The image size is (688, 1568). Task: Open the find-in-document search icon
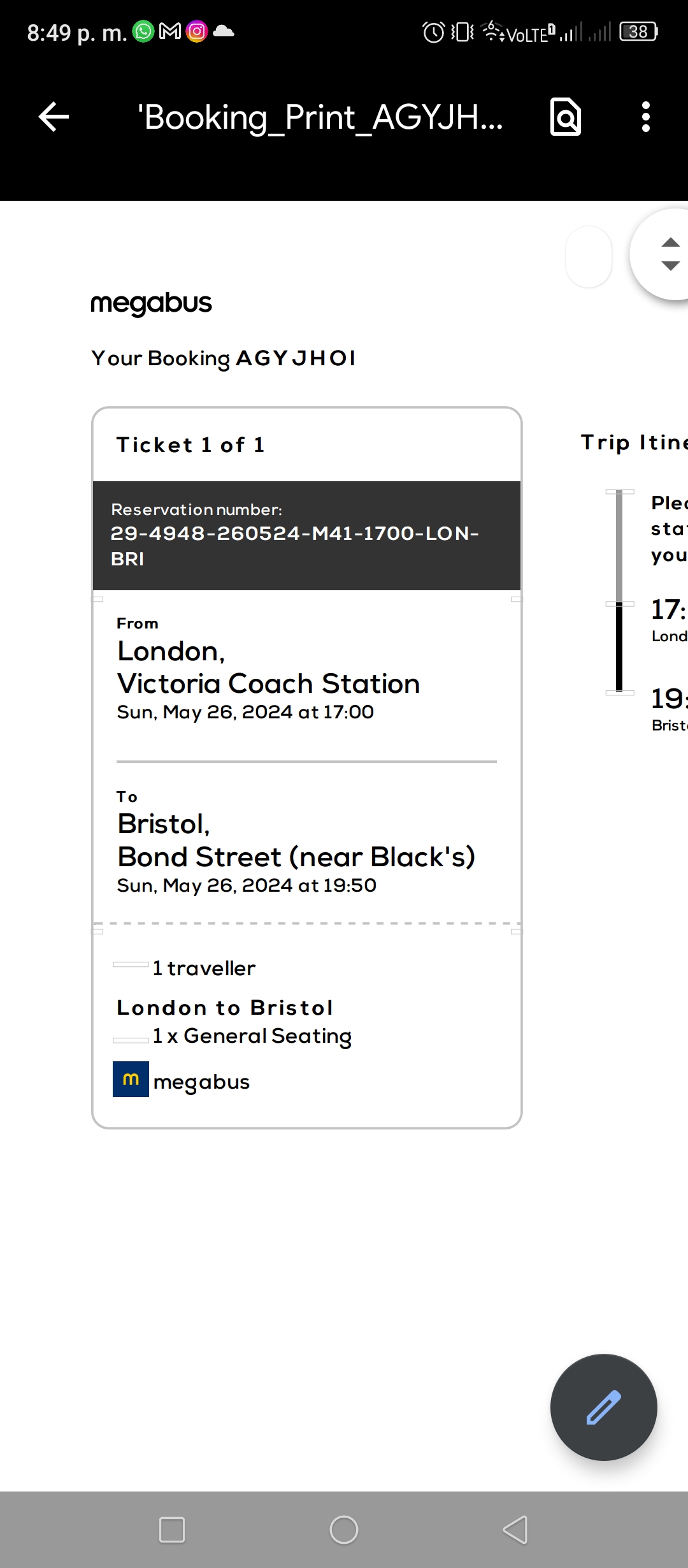[x=566, y=117]
